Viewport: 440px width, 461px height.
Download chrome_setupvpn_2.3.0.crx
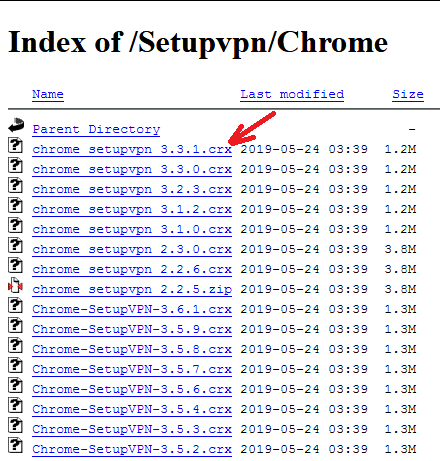[132, 250]
